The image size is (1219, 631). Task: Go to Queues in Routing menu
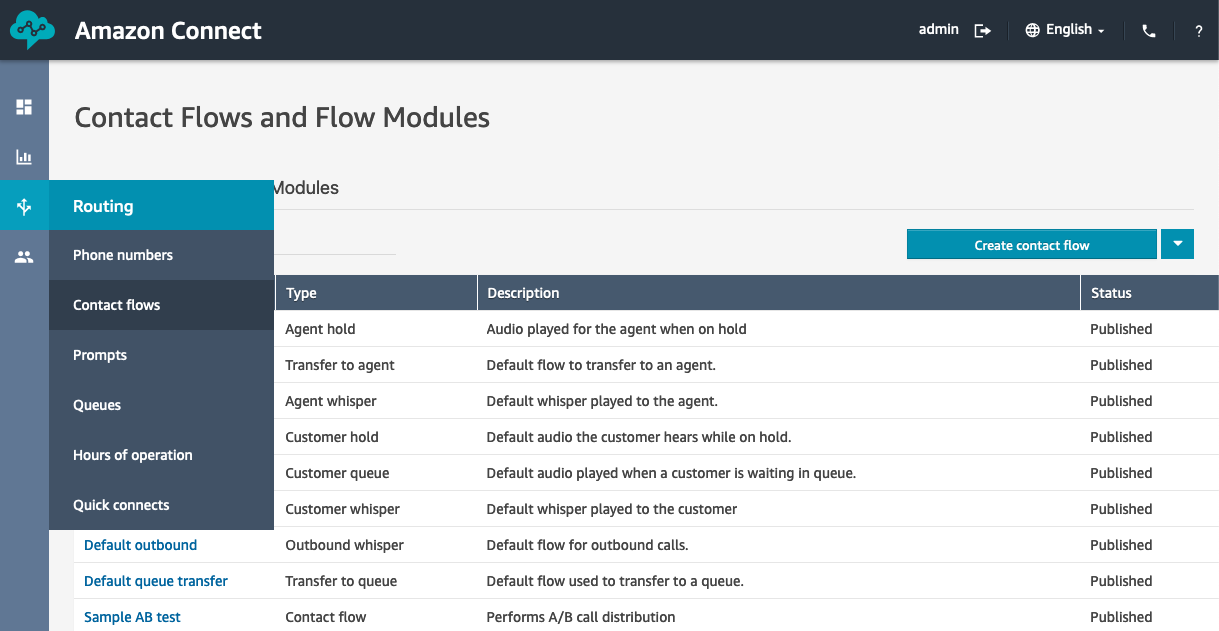(x=97, y=405)
